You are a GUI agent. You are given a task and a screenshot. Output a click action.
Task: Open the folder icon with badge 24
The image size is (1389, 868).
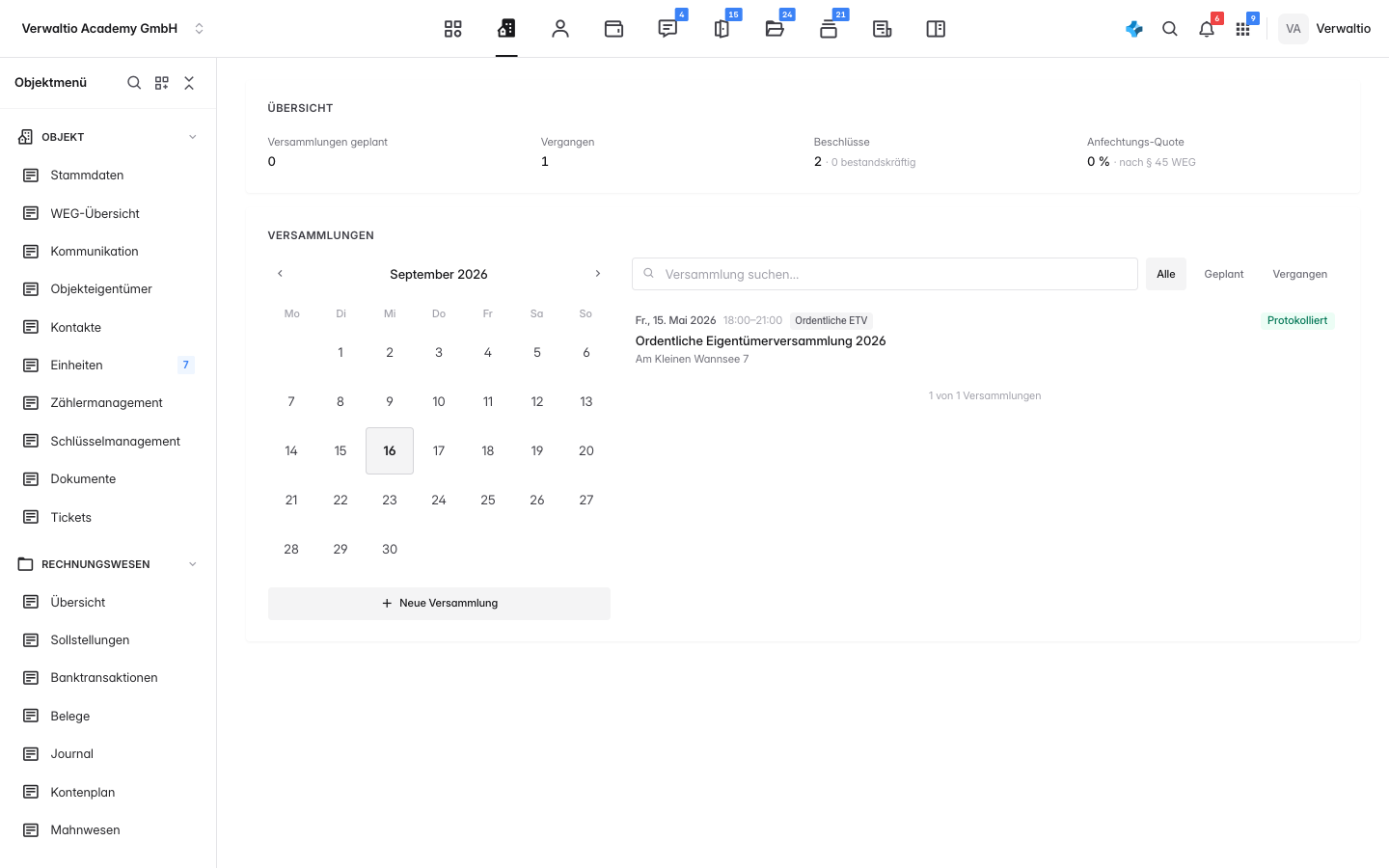coord(775,29)
